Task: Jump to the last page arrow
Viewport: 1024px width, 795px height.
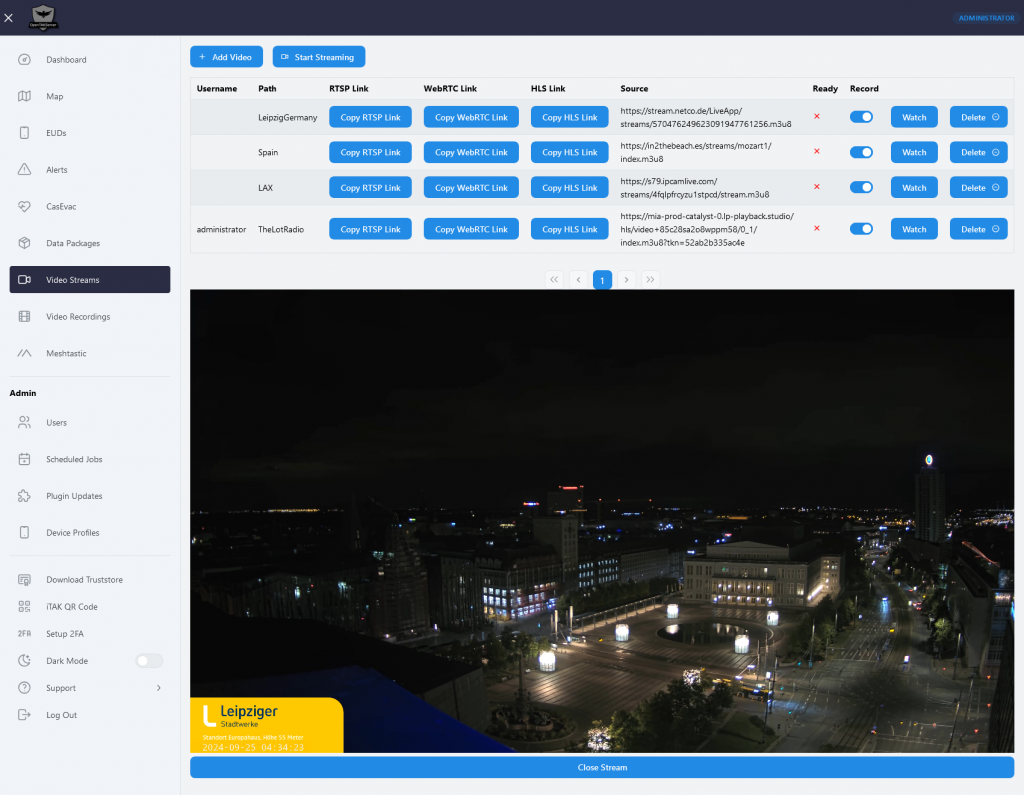Action: pyautogui.click(x=650, y=280)
